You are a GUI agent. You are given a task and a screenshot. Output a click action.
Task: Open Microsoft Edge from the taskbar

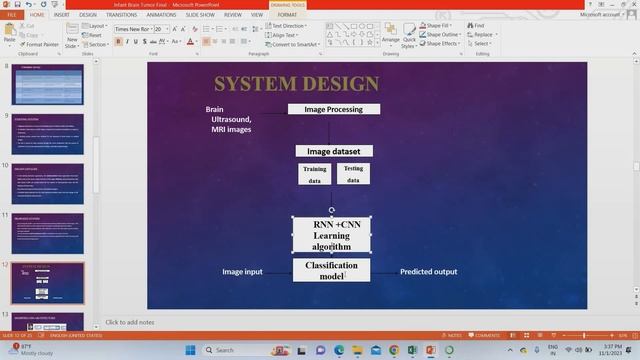[x=339, y=350]
